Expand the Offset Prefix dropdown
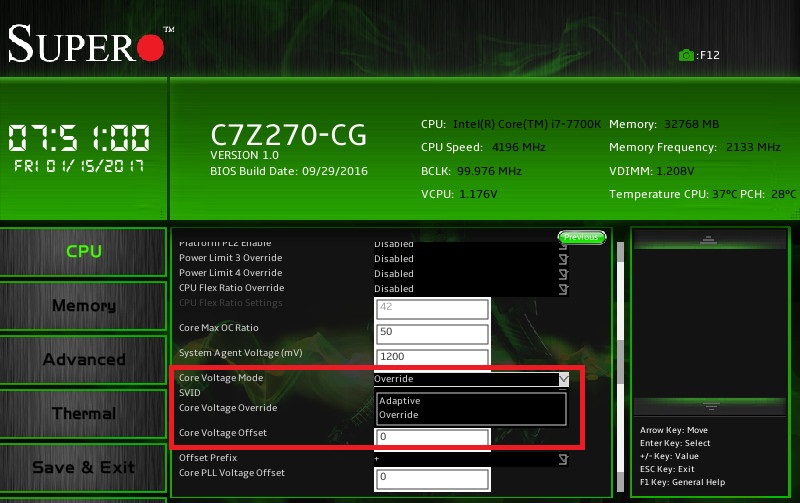This screenshot has height=503, width=800. (563, 459)
